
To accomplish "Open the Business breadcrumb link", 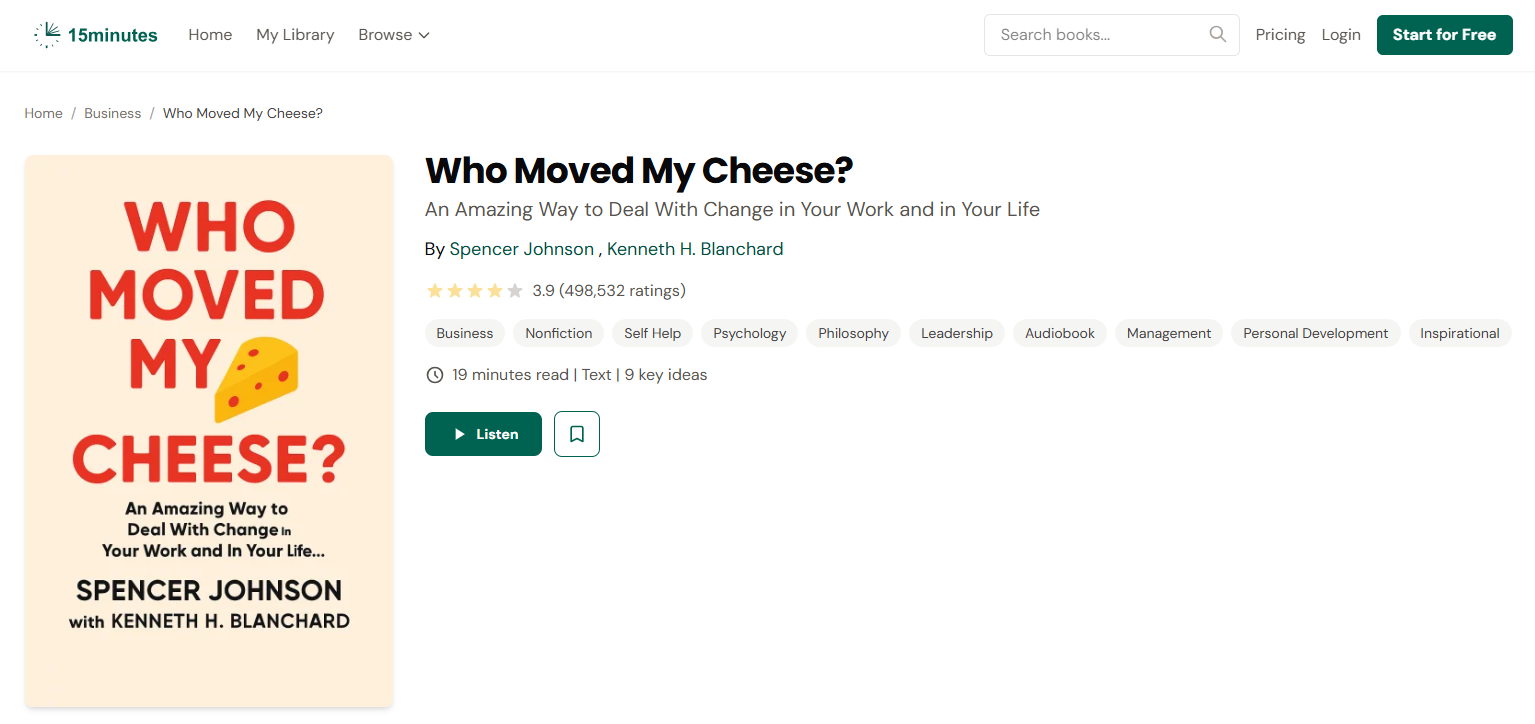I will (112, 113).
